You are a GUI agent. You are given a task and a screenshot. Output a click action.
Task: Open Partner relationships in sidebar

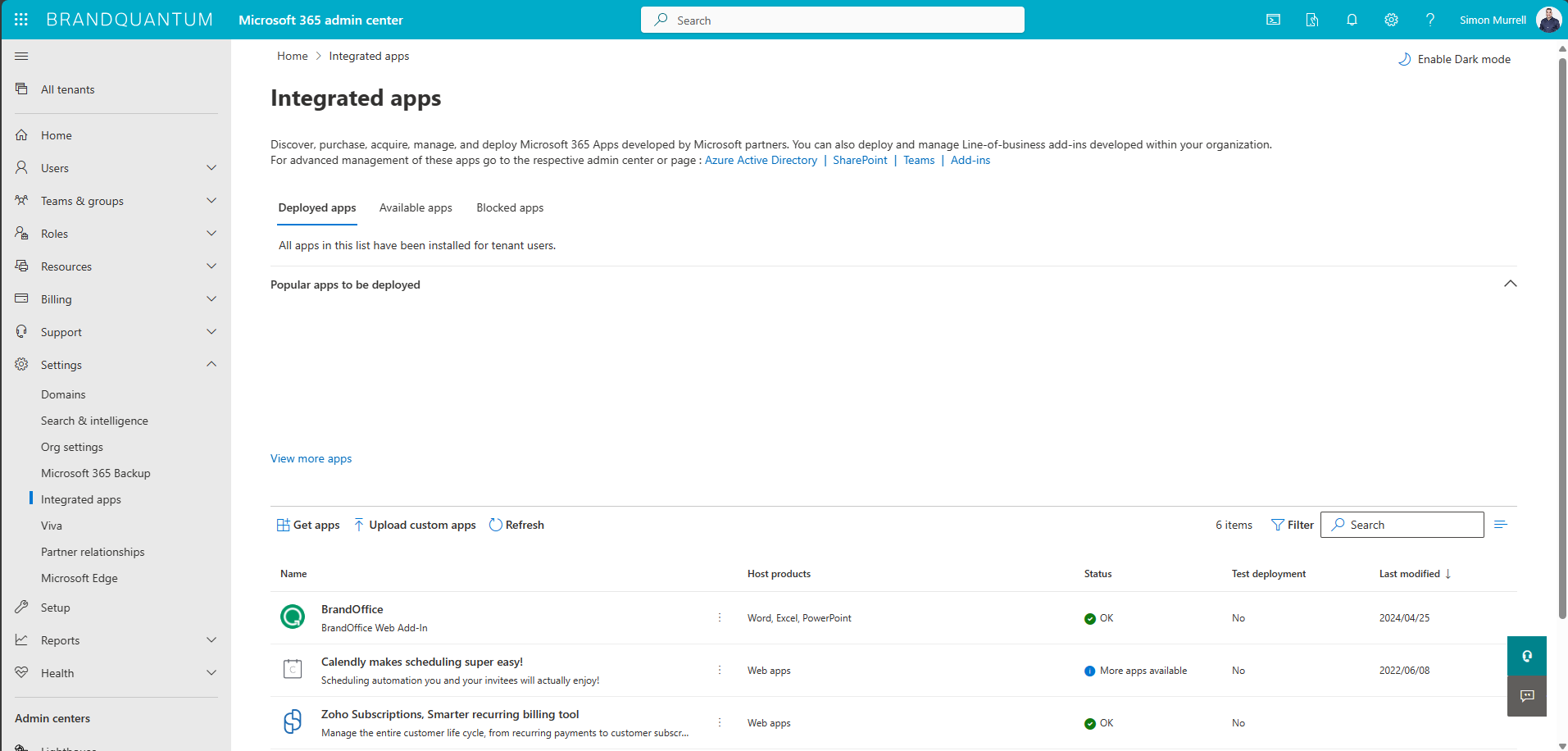click(93, 552)
